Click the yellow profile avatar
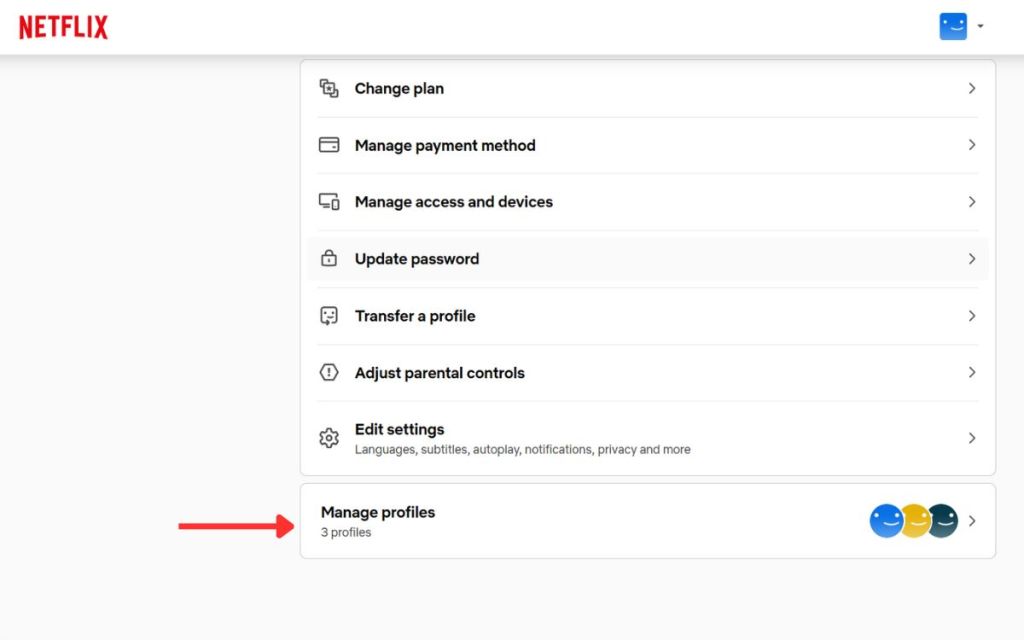 point(915,521)
